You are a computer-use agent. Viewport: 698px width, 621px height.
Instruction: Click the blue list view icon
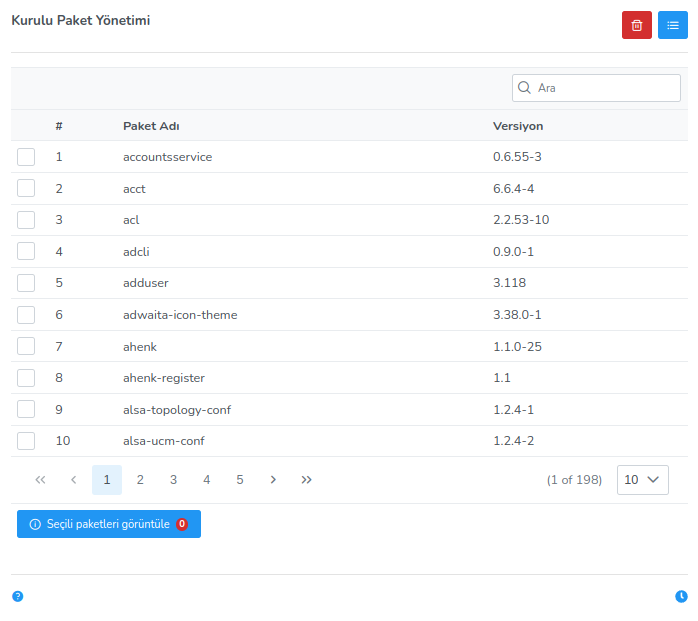click(x=672, y=25)
